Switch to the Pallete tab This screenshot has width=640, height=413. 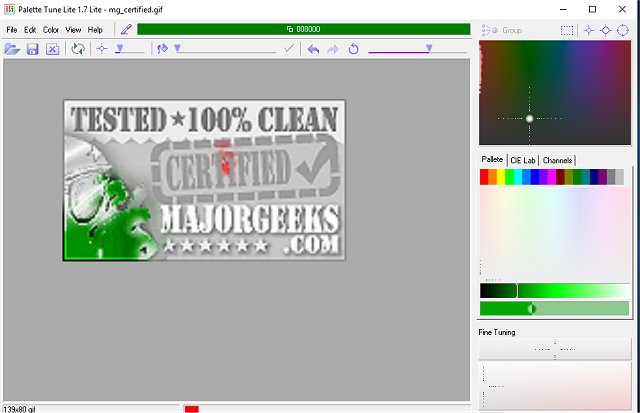pyautogui.click(x=492, y=160)
